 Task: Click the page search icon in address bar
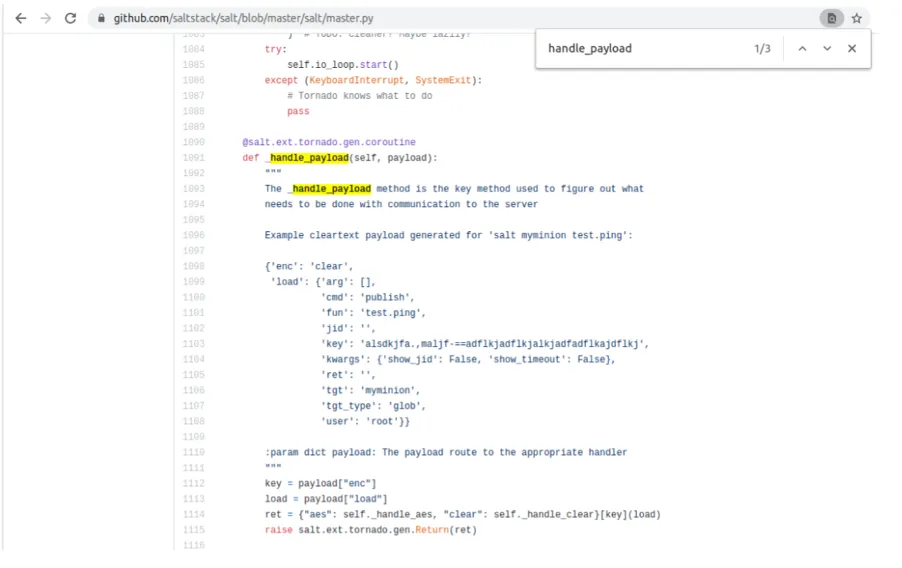coord(831,18)
